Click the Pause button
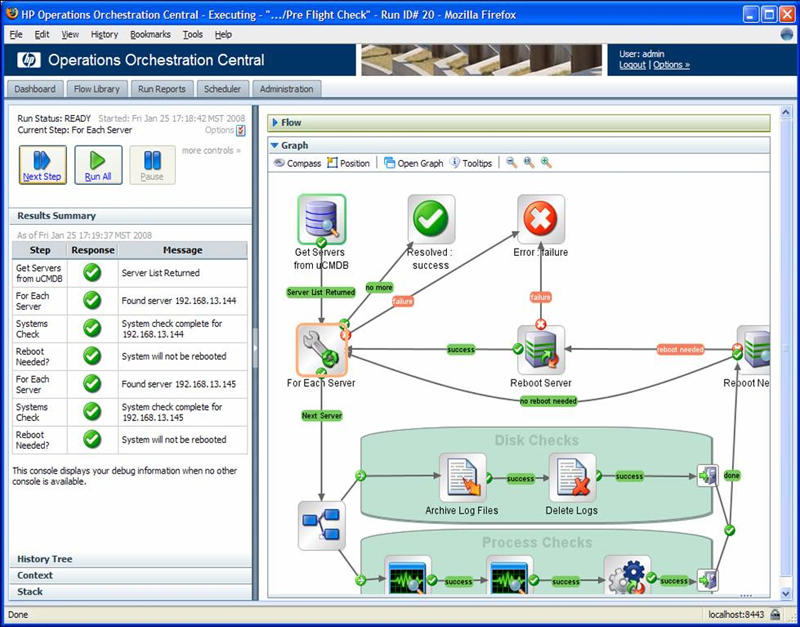This screenshot has width=800, height=627. click(x=152, y=165)
